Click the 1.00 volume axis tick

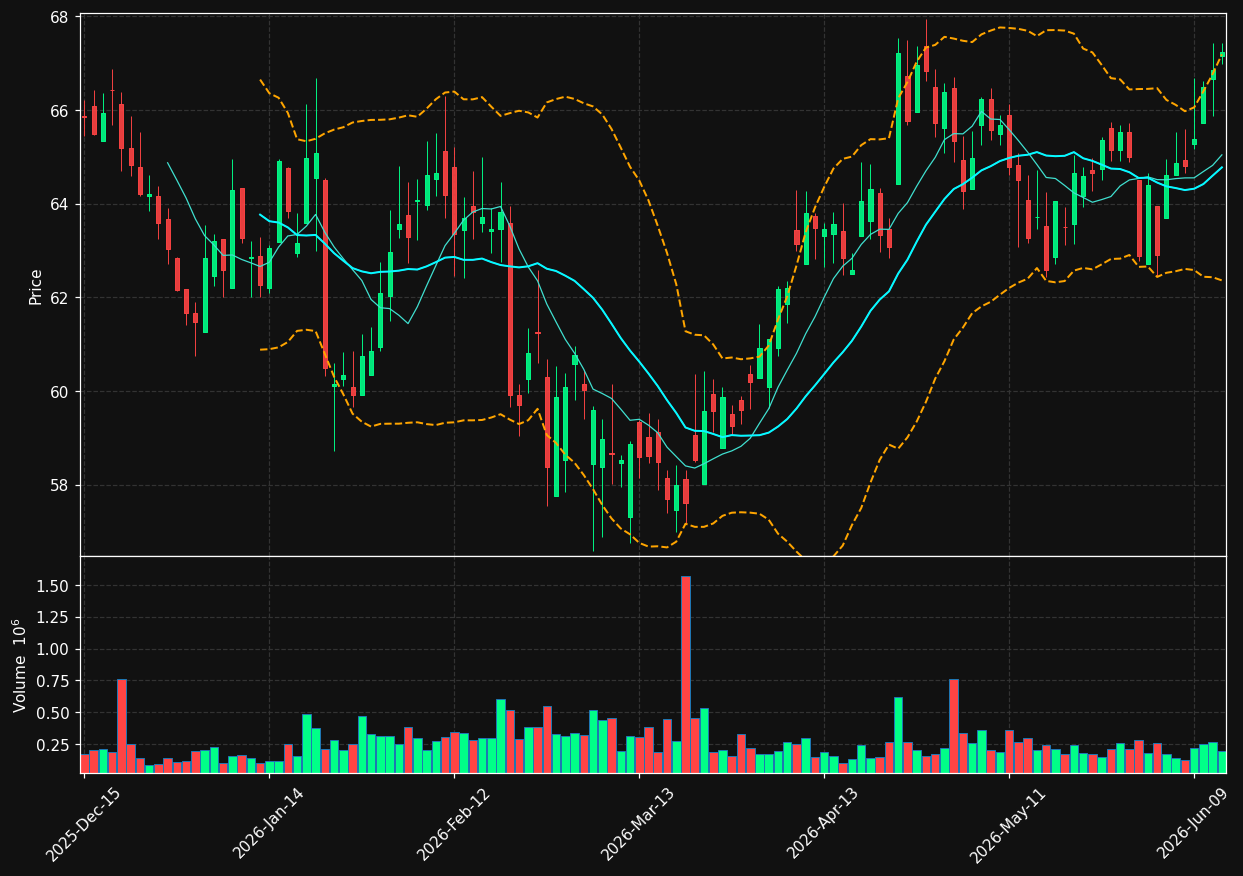(x=53, y=649)
